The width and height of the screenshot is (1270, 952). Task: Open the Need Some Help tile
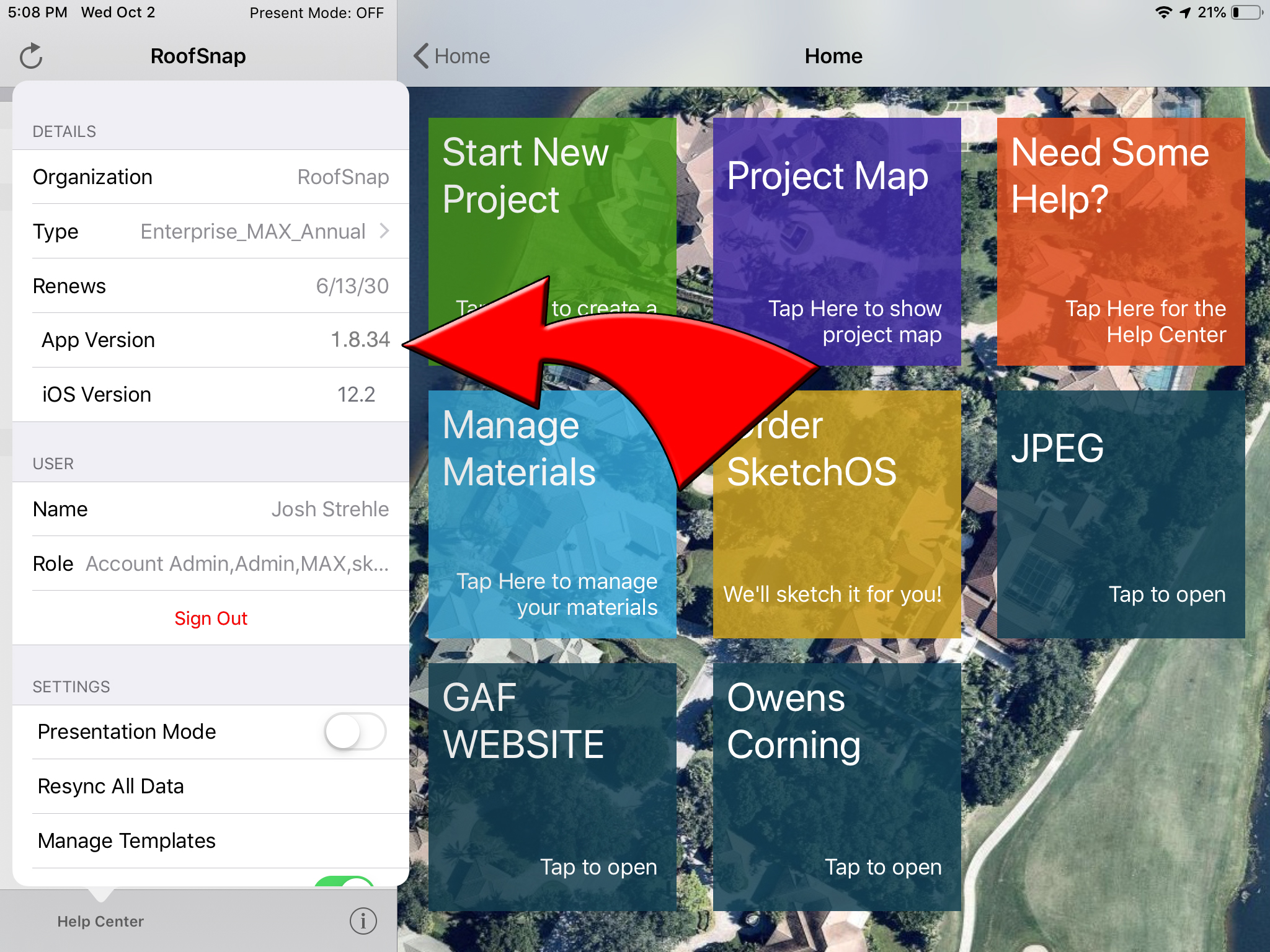(x=1121, y=241)
